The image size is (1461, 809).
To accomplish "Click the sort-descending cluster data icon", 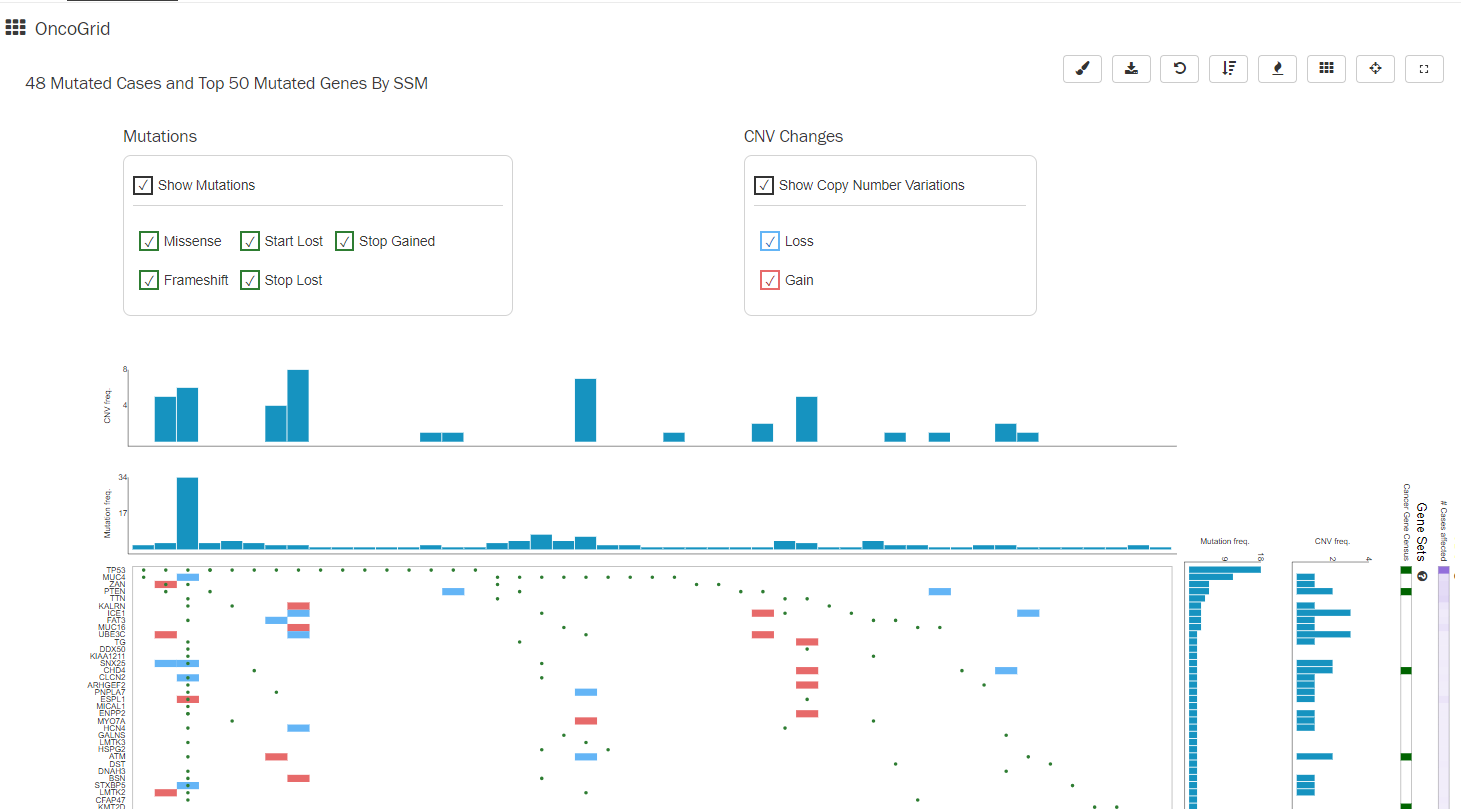I will tap(1229, 68).
